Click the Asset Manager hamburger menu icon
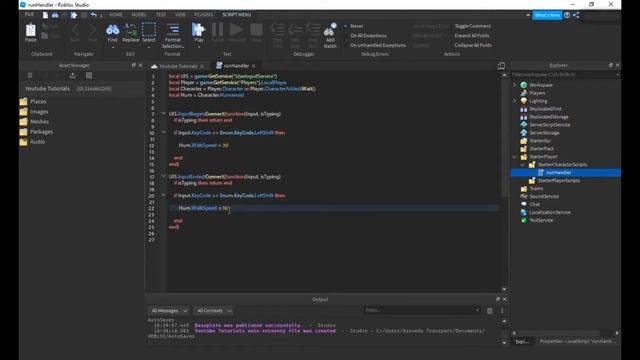This screenshot has height=360, width=640. [30, 76]
